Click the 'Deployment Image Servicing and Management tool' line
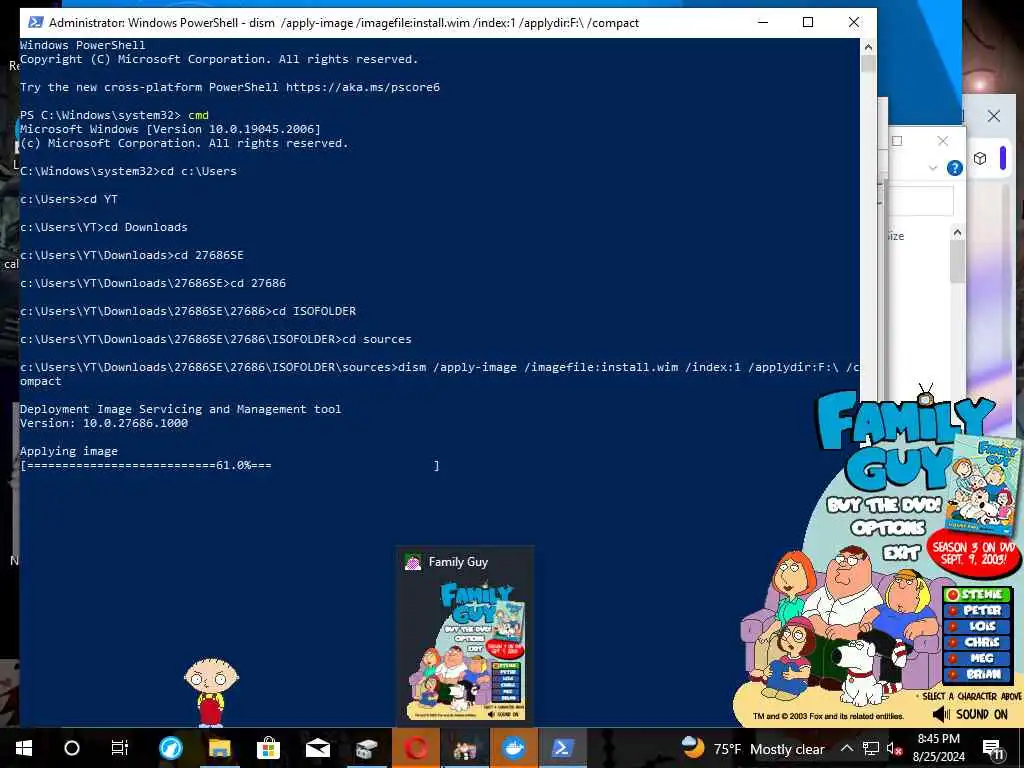 coord(181,409)
